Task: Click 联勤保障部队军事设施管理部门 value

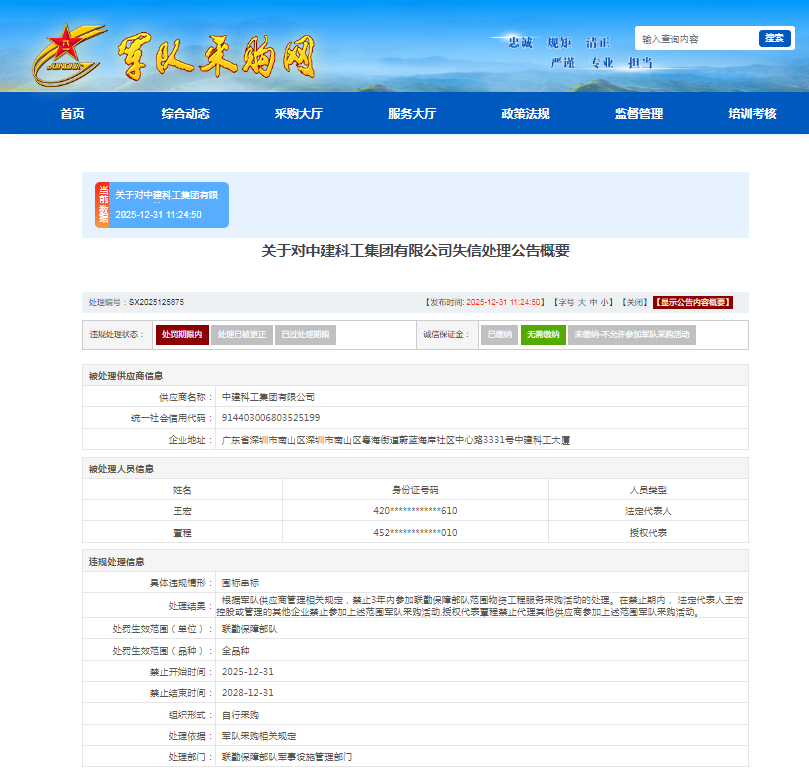Action: (x=287, y=757)
